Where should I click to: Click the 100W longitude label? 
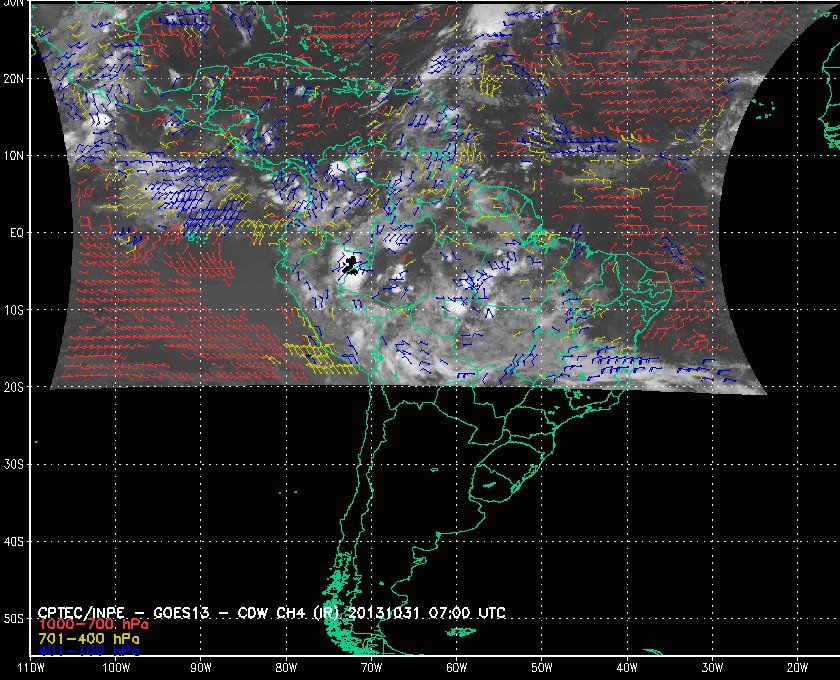116,668
